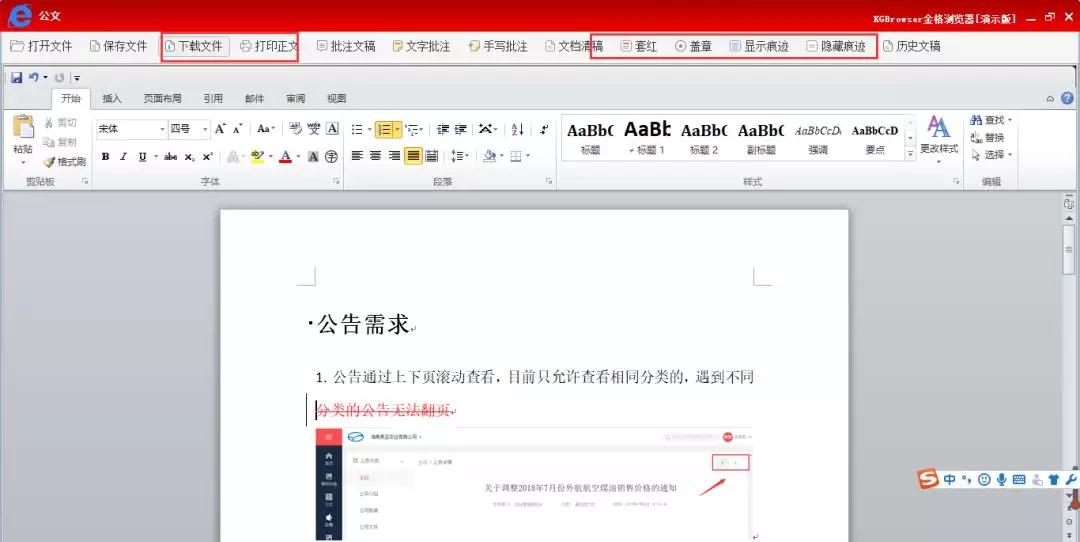
Task: Open the 页面布局 ribbon tab
Action: (x=162, y=98)
